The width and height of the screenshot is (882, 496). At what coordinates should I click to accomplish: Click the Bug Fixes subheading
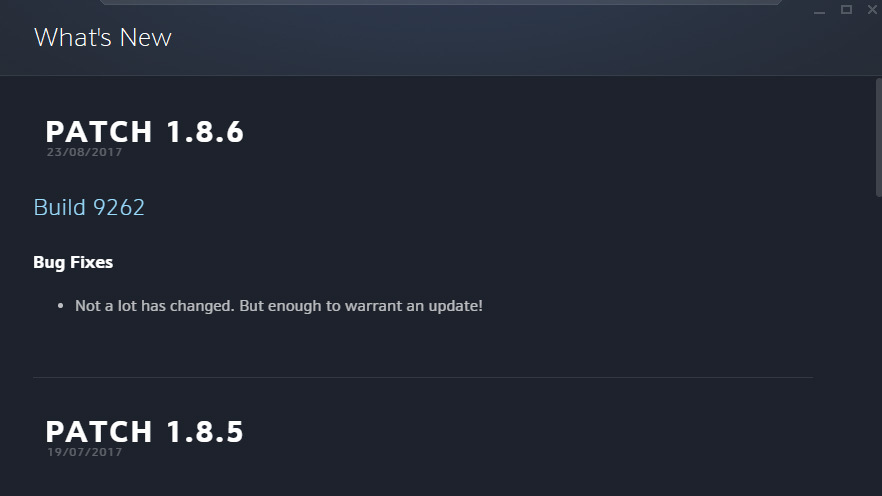[73, 262]
